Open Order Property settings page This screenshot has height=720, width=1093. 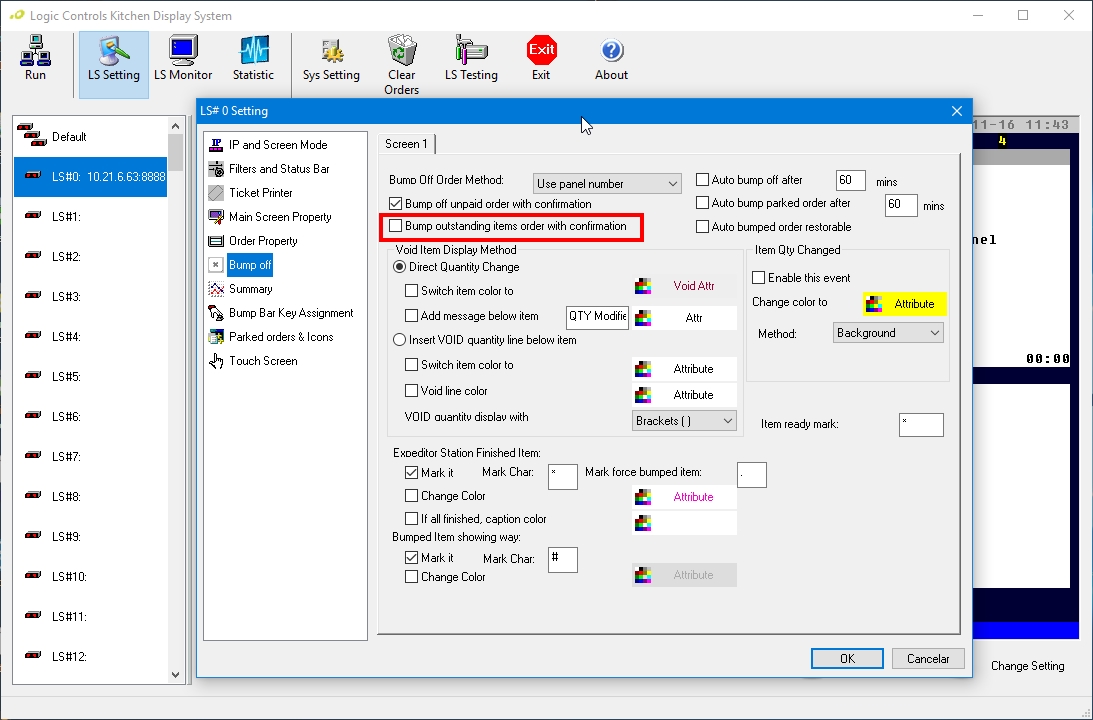point(253,240)
